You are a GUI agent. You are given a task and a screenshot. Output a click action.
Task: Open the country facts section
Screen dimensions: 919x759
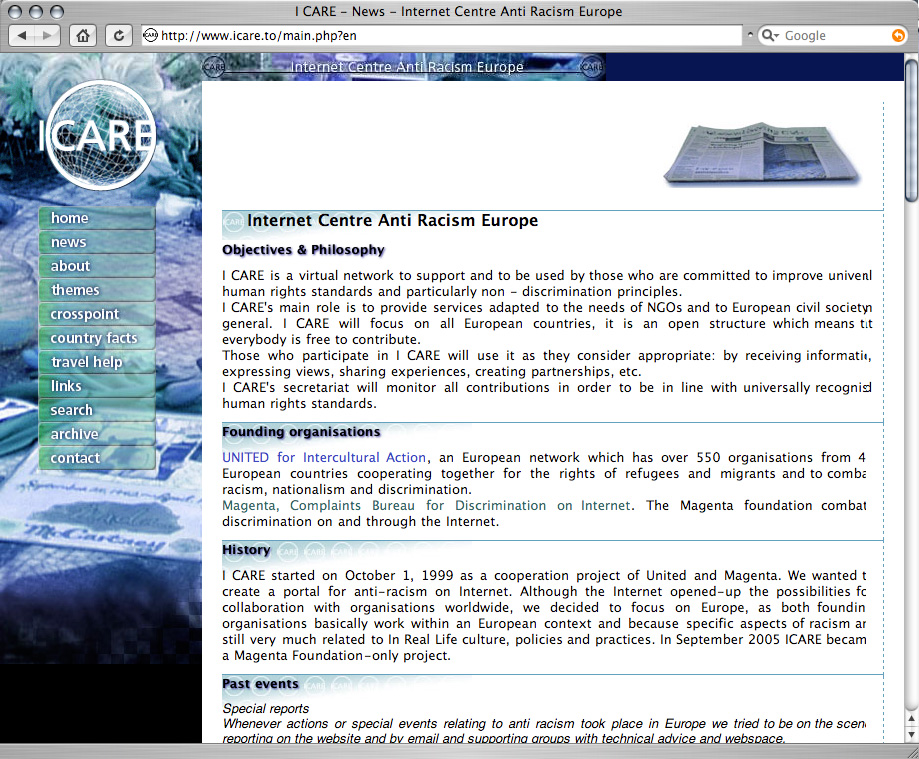pos(96,338)
